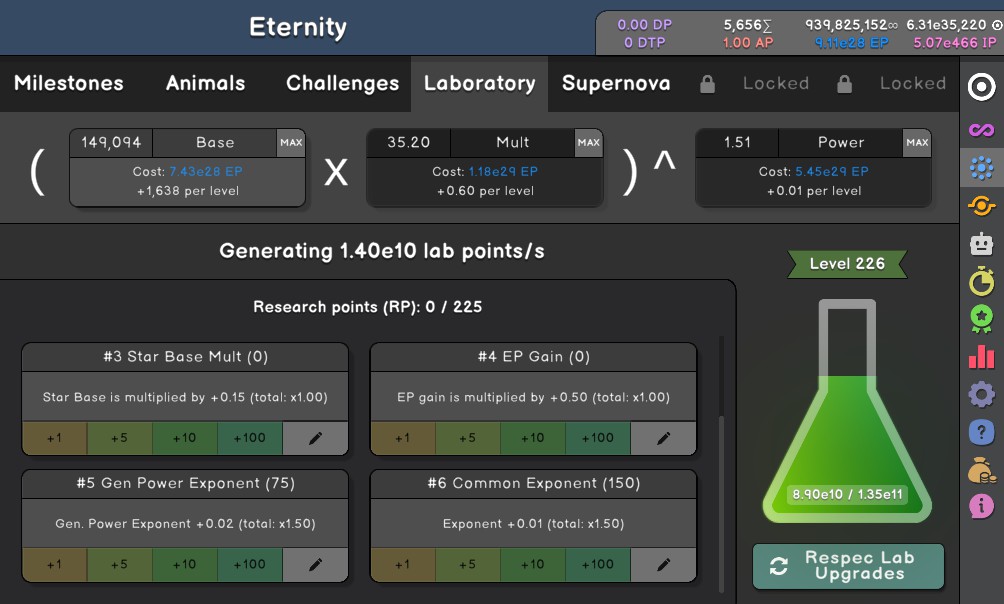The image size is (1004, 604).
Task: Open the yellow stopwatch sidebar icon
Action: pyautogui.click(x=982, y=281)
